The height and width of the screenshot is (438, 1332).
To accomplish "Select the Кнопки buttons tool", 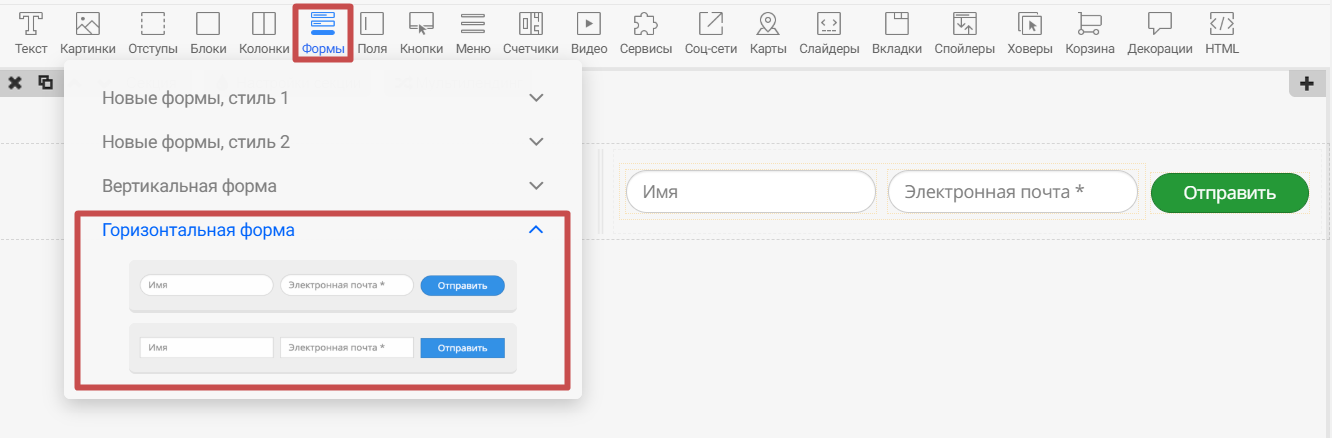I will pyautogui.click(x=421, y=31).
